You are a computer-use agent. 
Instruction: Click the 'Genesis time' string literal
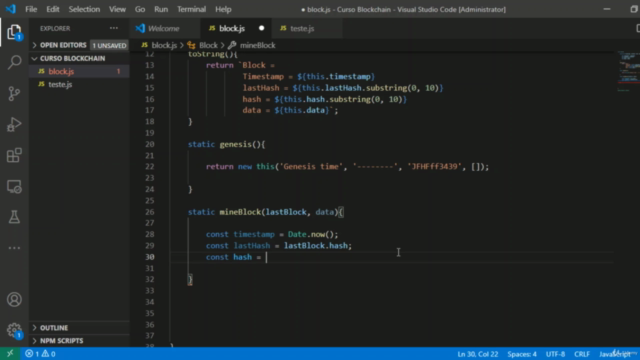coord(311,167)
